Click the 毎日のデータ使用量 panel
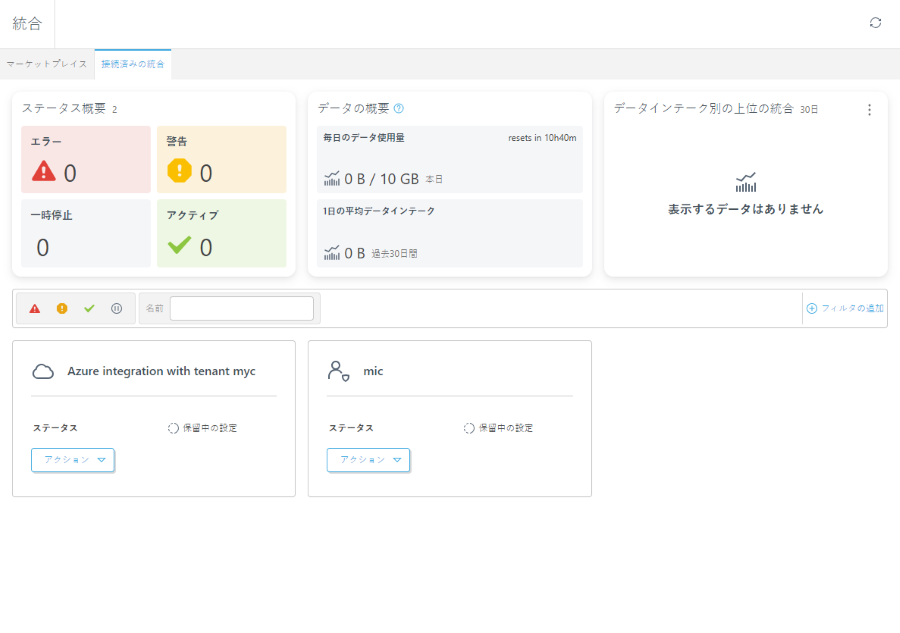 click(x=449, y=160)
